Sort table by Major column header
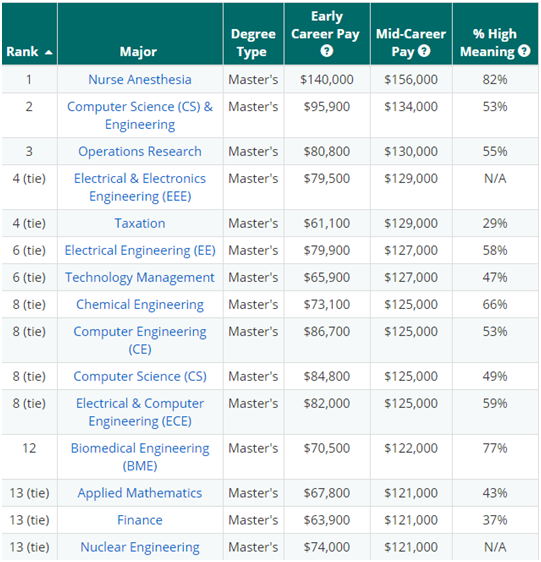This screenshot has width=541, height=562. tap(138, 52)
